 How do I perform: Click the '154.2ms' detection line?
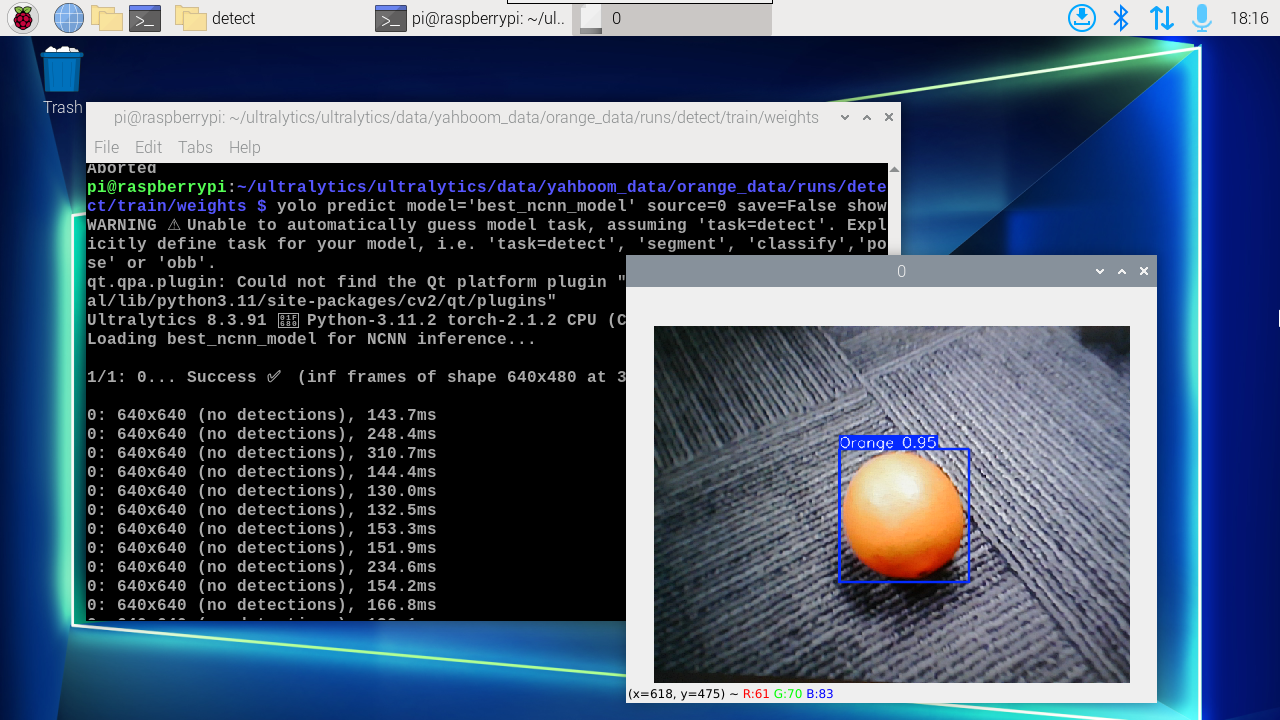262,586
